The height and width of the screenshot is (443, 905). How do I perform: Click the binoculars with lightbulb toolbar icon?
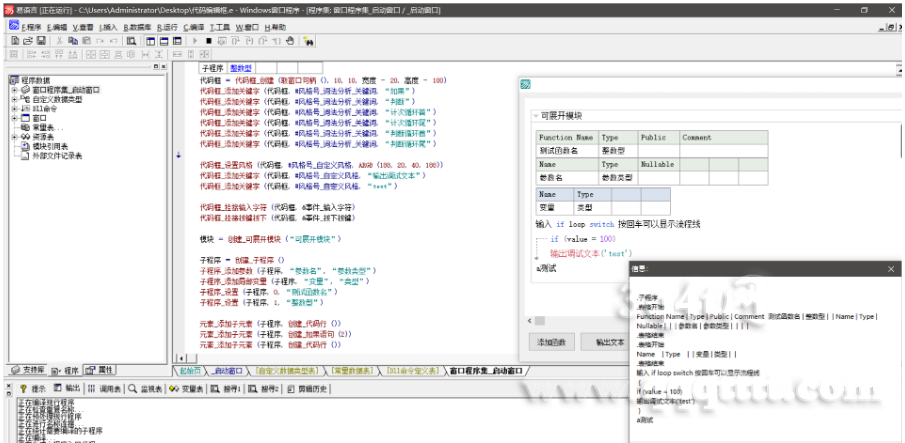click(x=308, y=41)
